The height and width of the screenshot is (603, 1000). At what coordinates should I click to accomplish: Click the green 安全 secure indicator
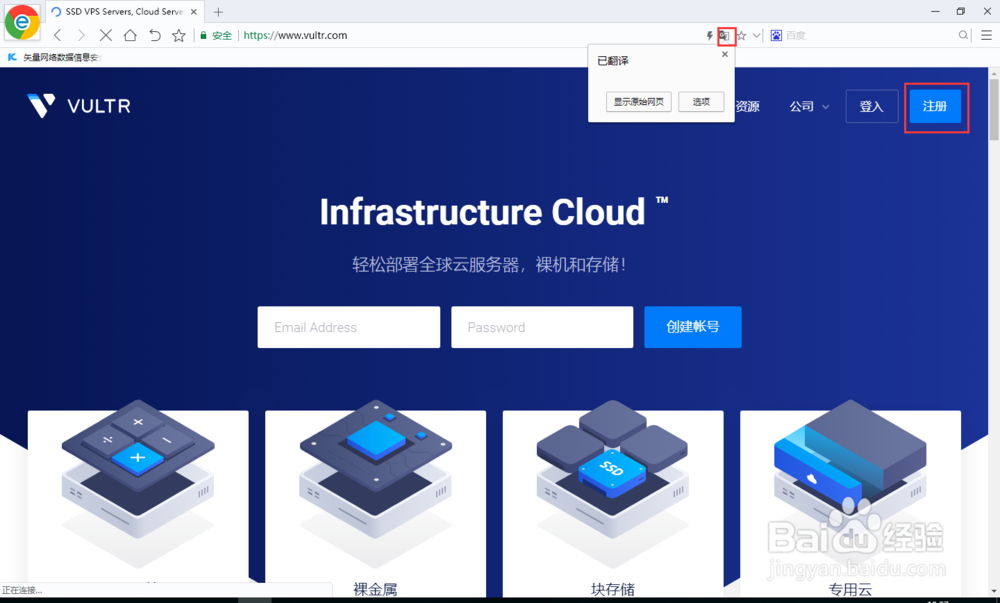click(216, 36)
